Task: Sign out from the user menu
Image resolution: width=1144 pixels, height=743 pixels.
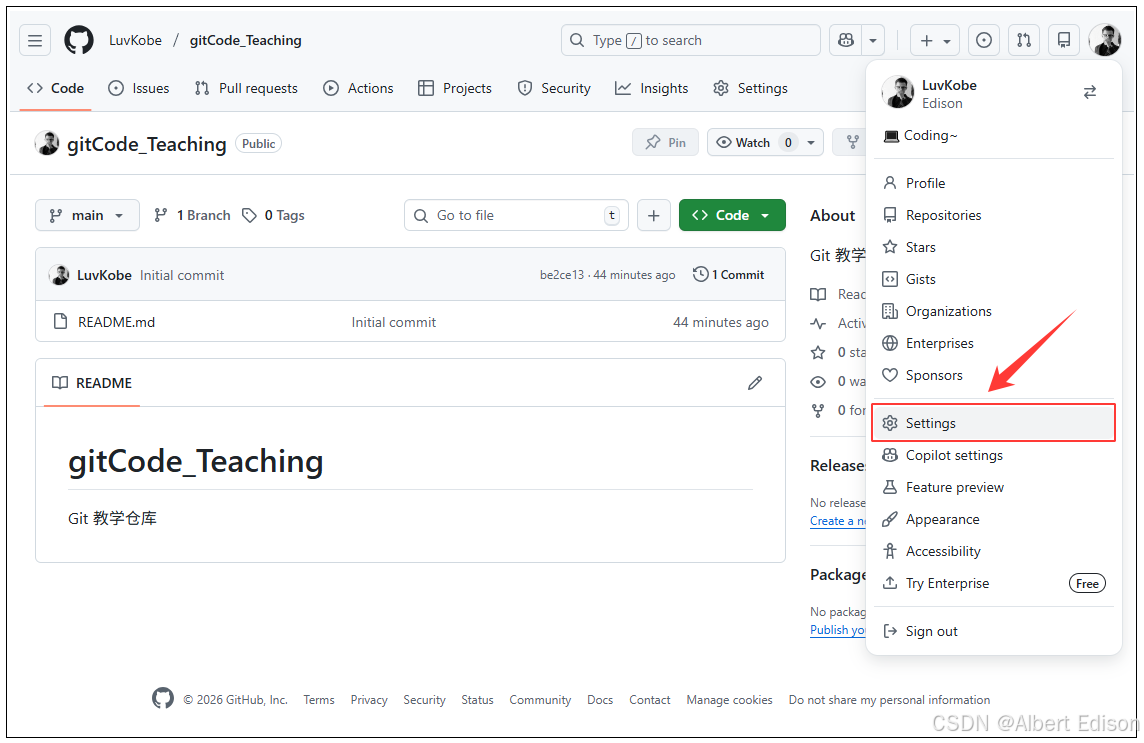Action: click(994, 631)
